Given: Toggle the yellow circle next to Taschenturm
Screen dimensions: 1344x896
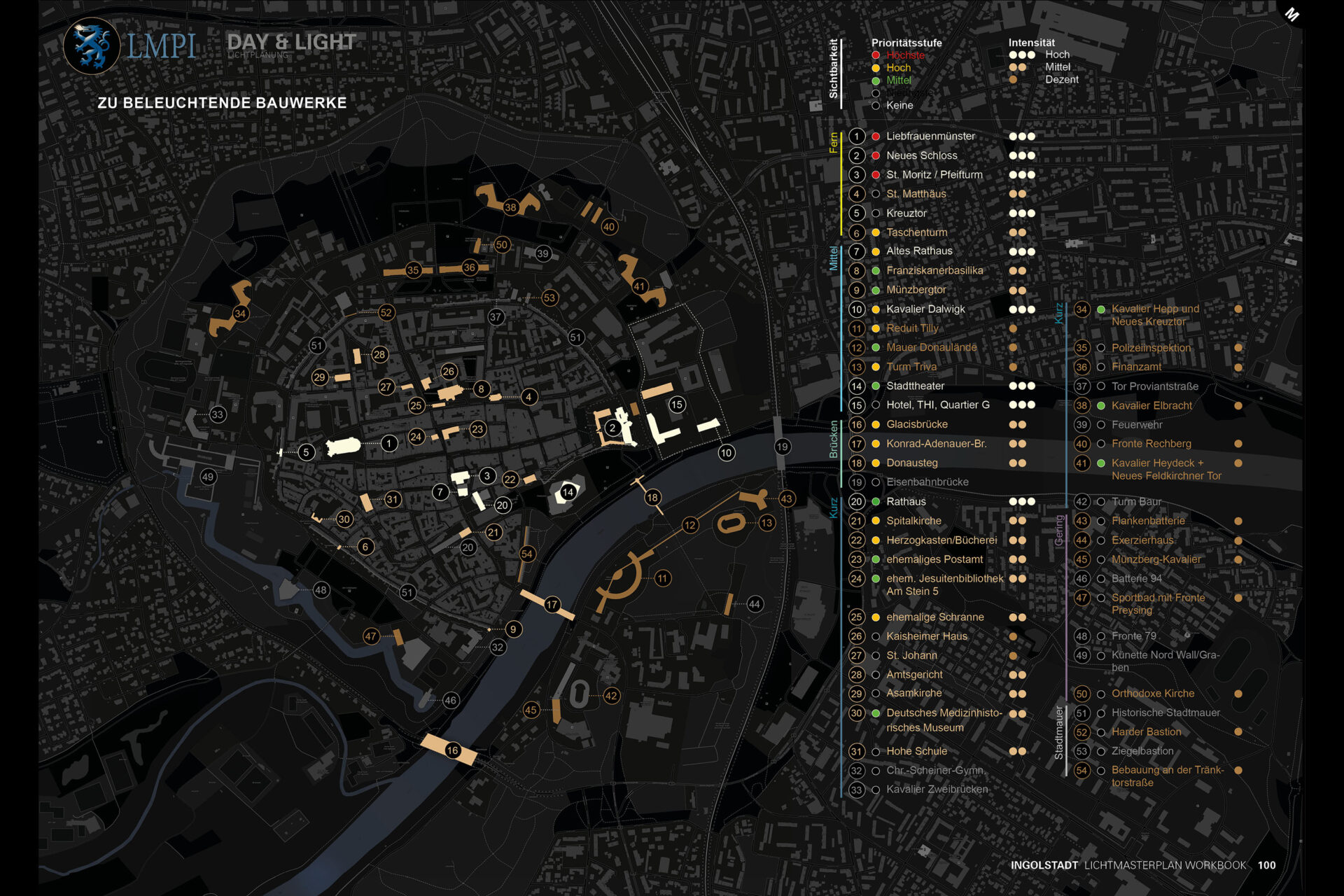Looking at the screenshot, I should (874, 232).
